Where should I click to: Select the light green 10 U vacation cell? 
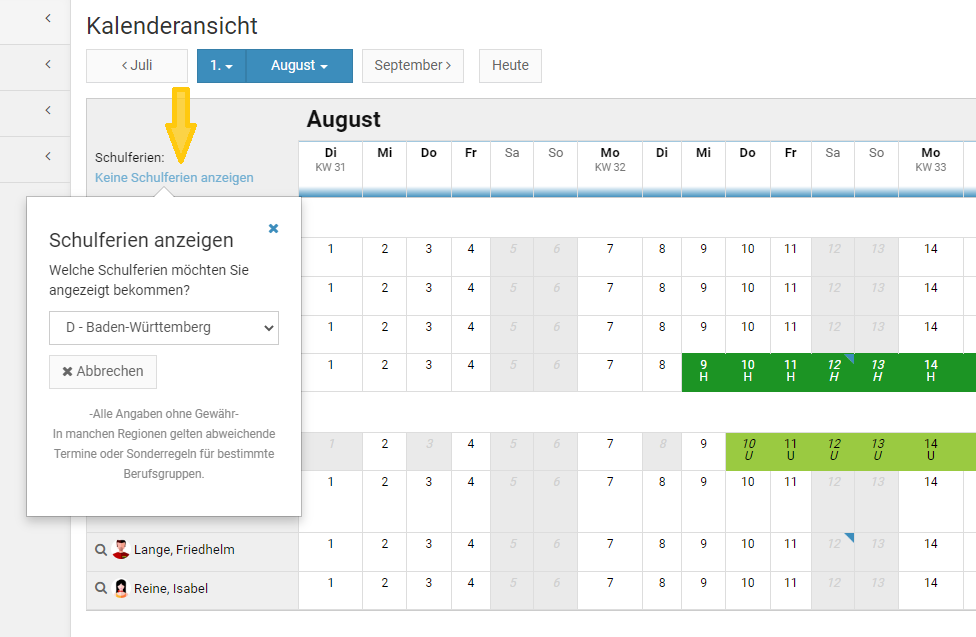(x=748, y=450)
